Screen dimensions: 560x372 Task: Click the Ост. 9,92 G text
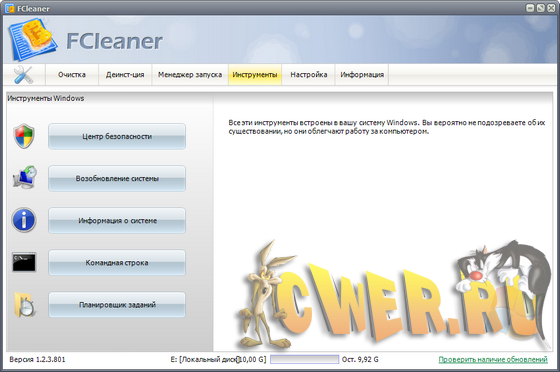point(360,360)
